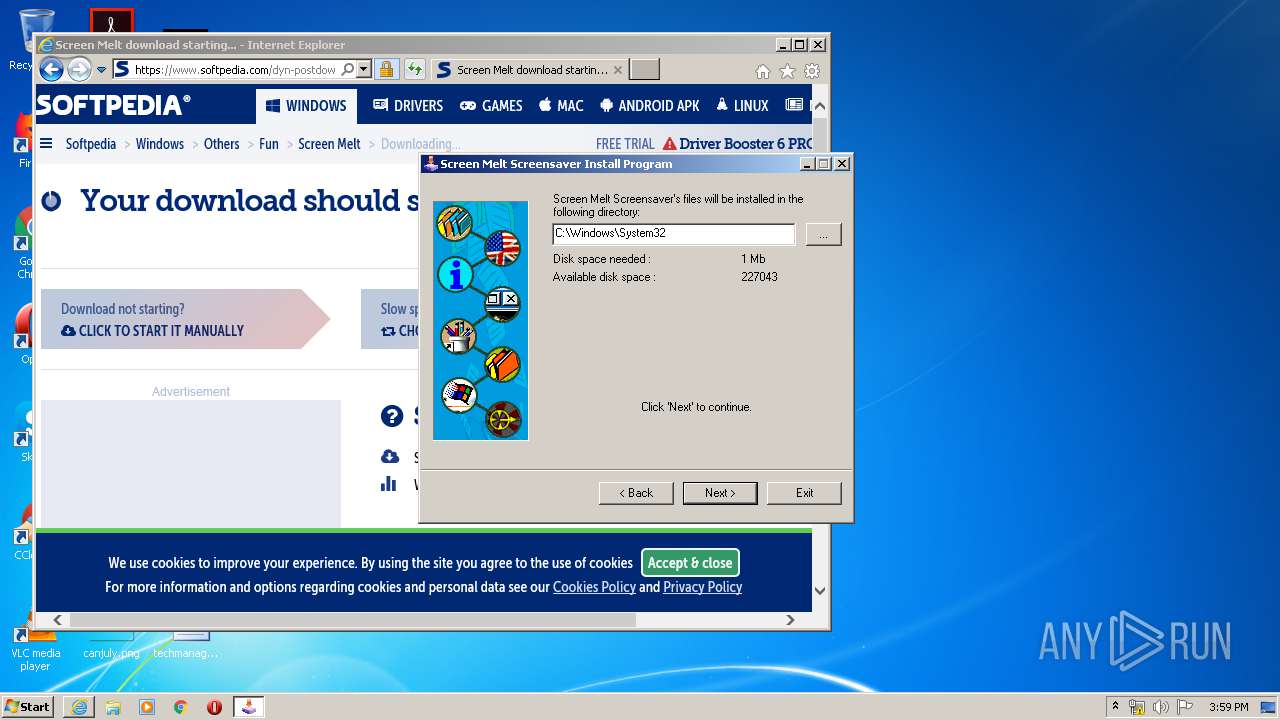Click the installer window title bar icon

coord(431,164)
